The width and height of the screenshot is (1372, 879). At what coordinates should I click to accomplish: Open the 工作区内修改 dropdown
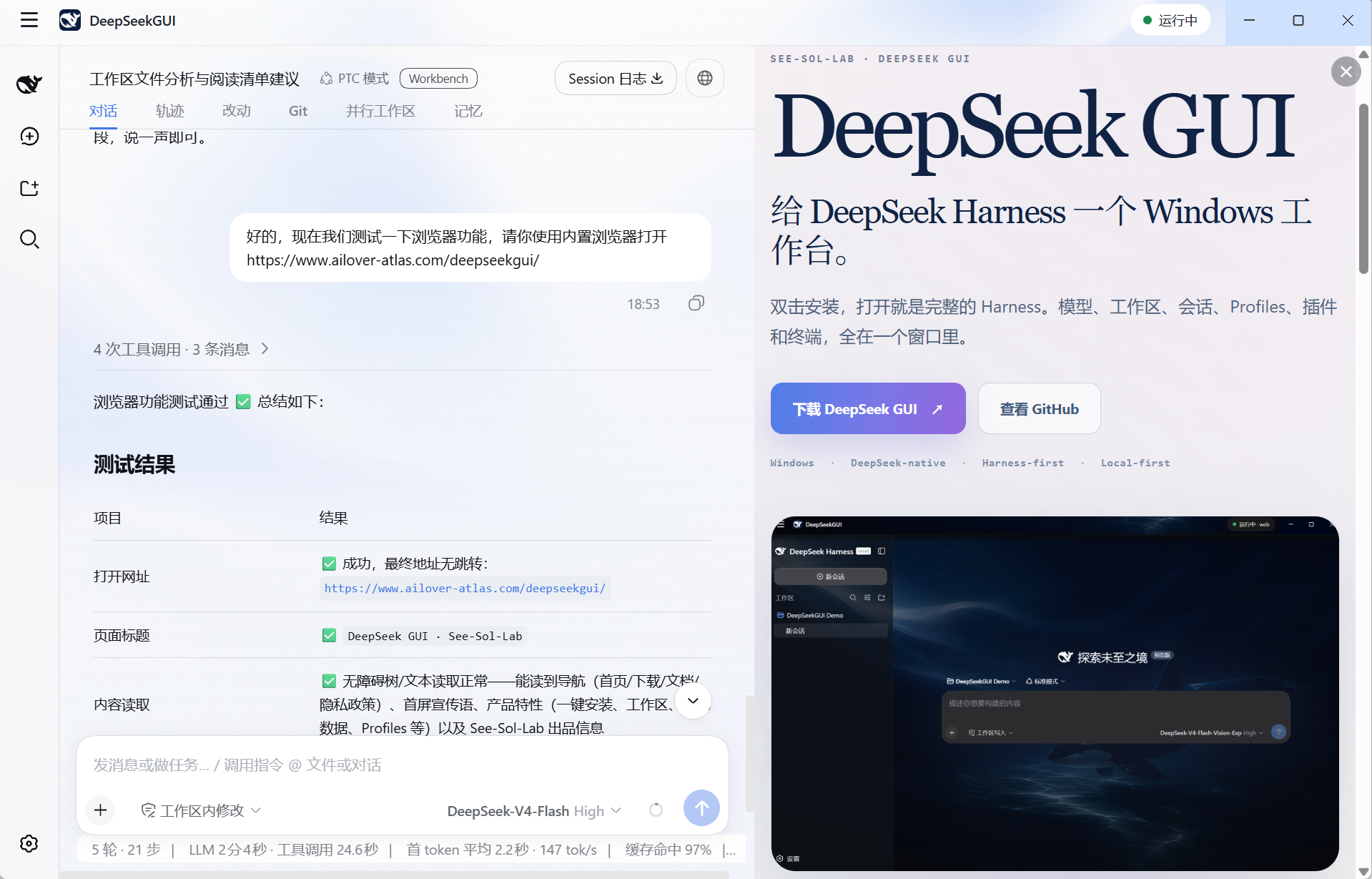pyautogui.click(x=201, y=810)
